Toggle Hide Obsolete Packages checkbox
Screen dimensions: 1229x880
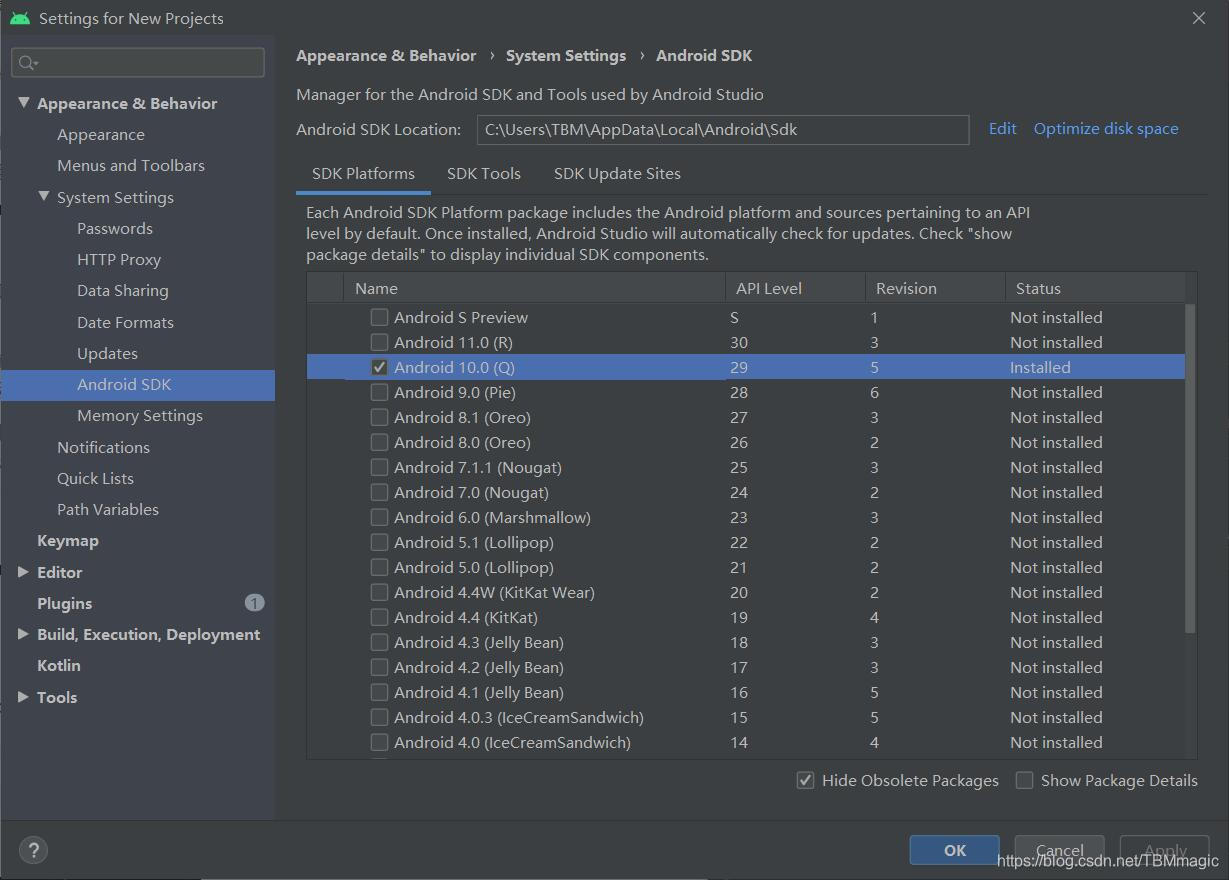805,780
